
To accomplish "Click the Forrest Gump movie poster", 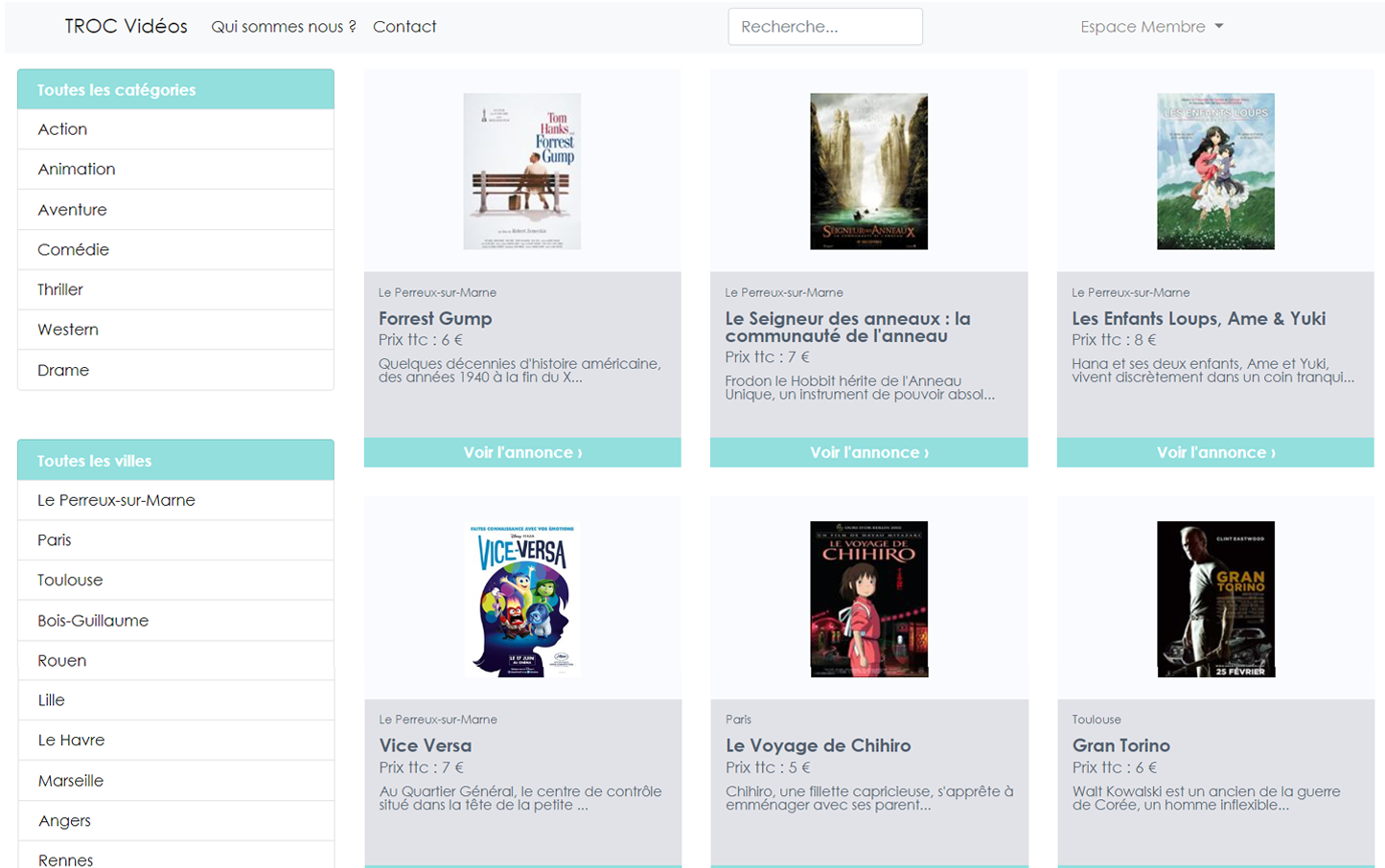I will [x=521, y=171].
